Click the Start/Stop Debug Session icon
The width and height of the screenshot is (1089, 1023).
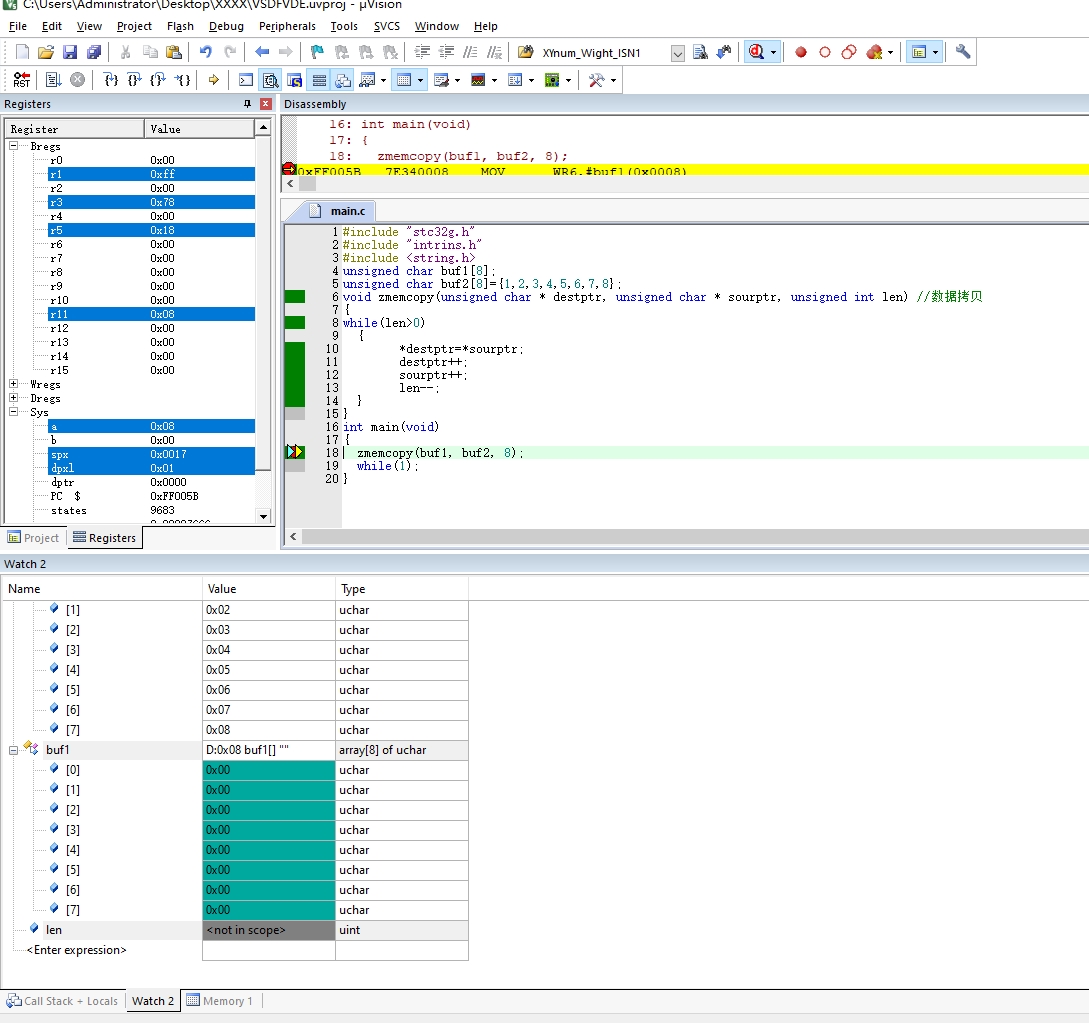[757, 52]
